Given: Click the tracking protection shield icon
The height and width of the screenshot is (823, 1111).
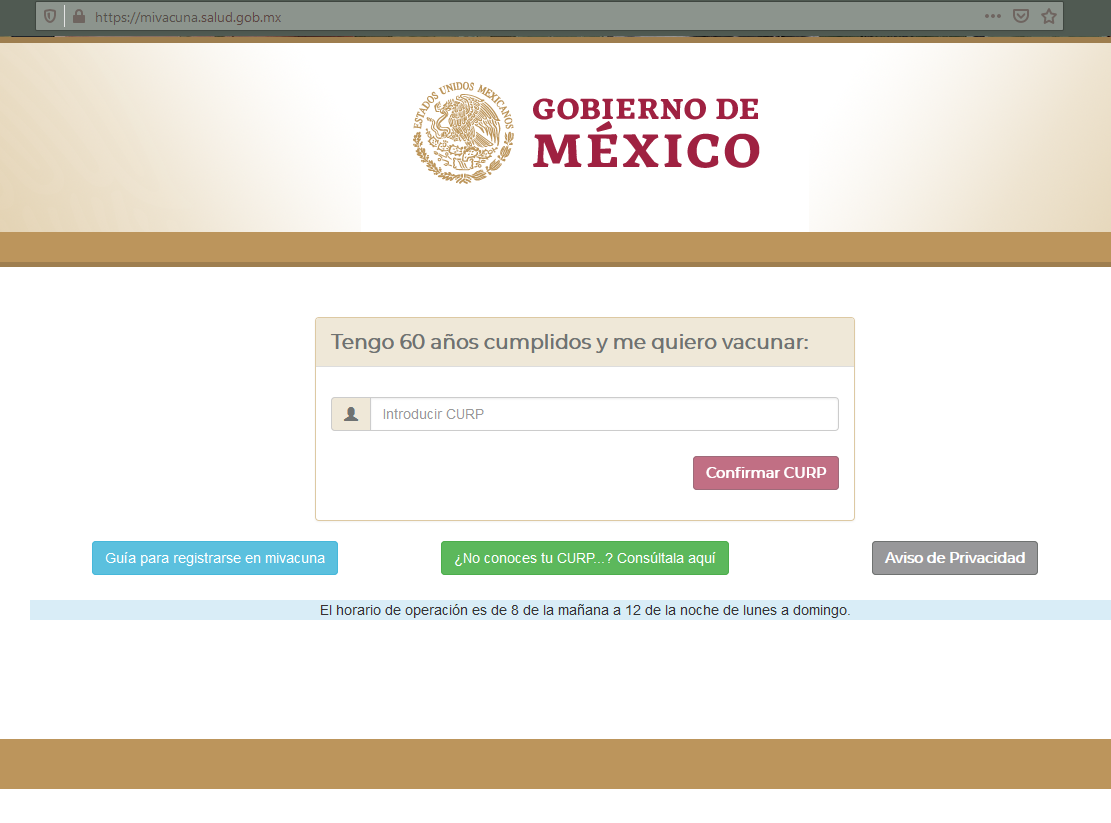Looking at the screenshot, I should coord(50,16).
